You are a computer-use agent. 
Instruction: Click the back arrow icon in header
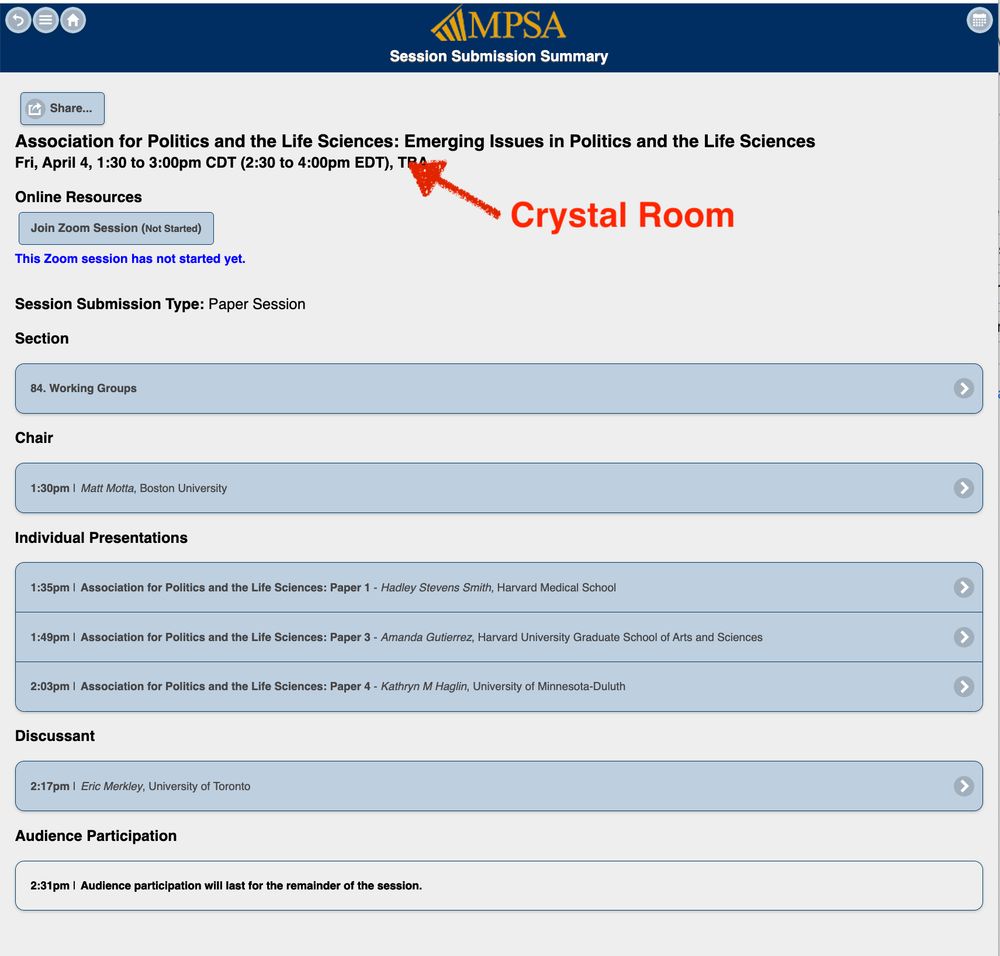pyautogui.click(x=18, y=20)
